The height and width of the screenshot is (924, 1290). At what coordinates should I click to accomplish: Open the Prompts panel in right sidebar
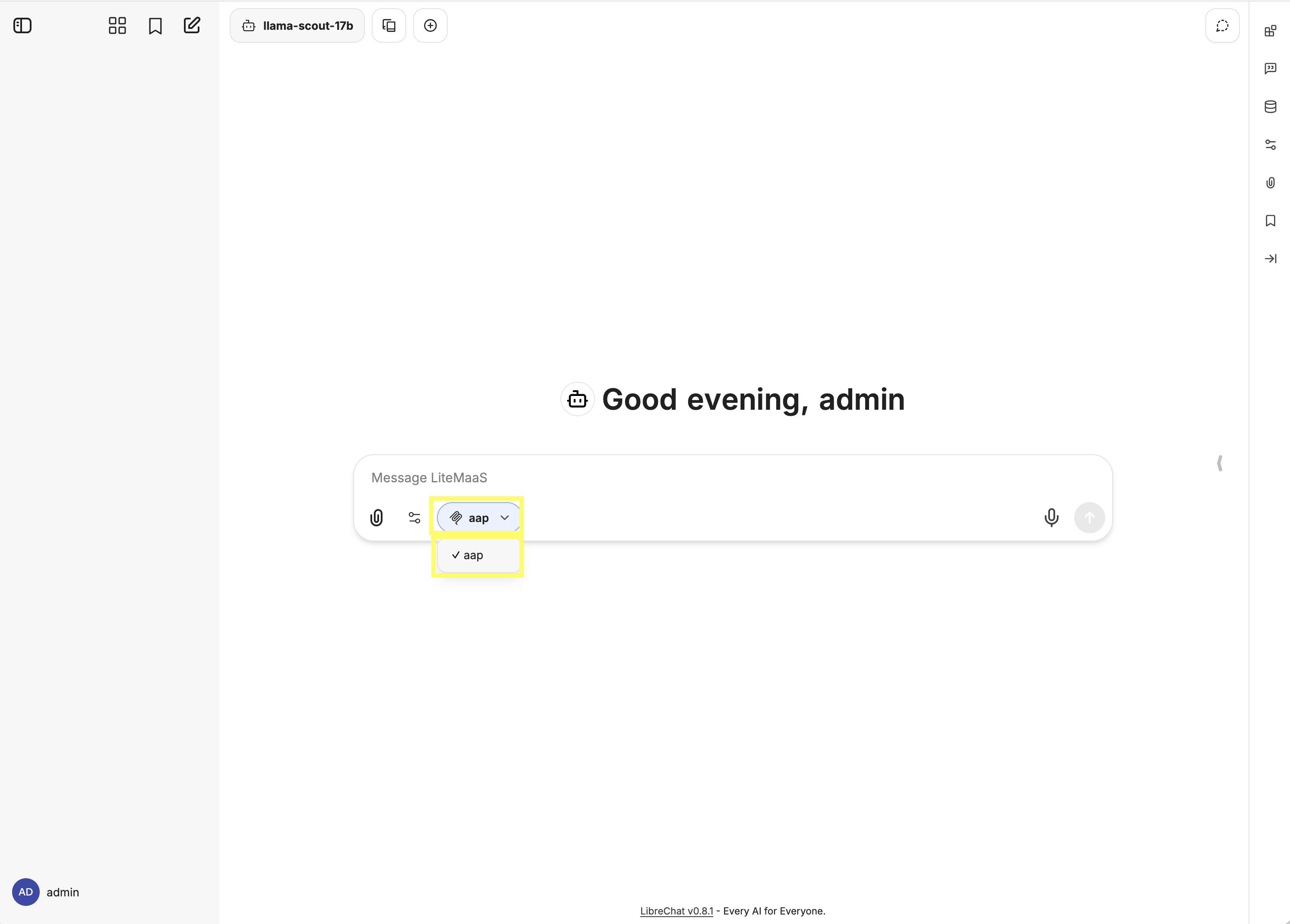(x=1271, y=68)
